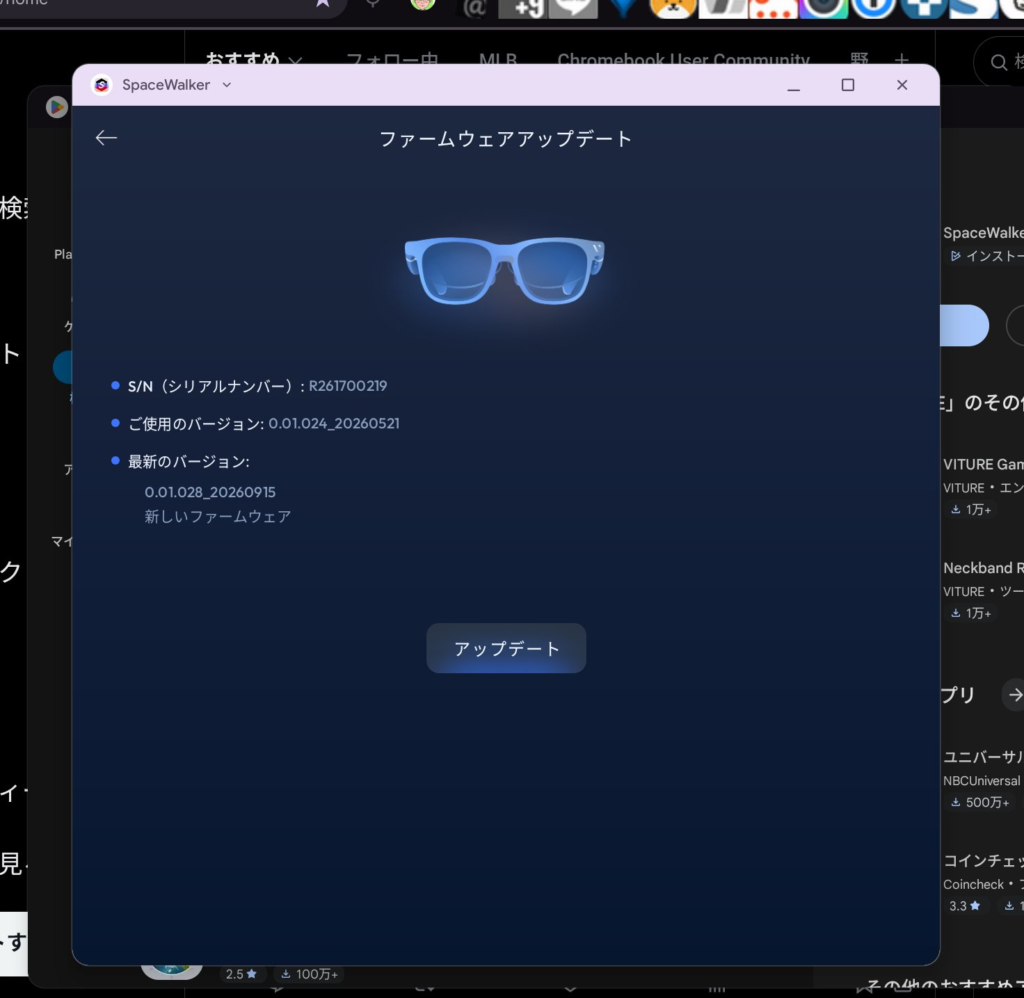Click the 3.3 star rating

click(x=965, y=906)
